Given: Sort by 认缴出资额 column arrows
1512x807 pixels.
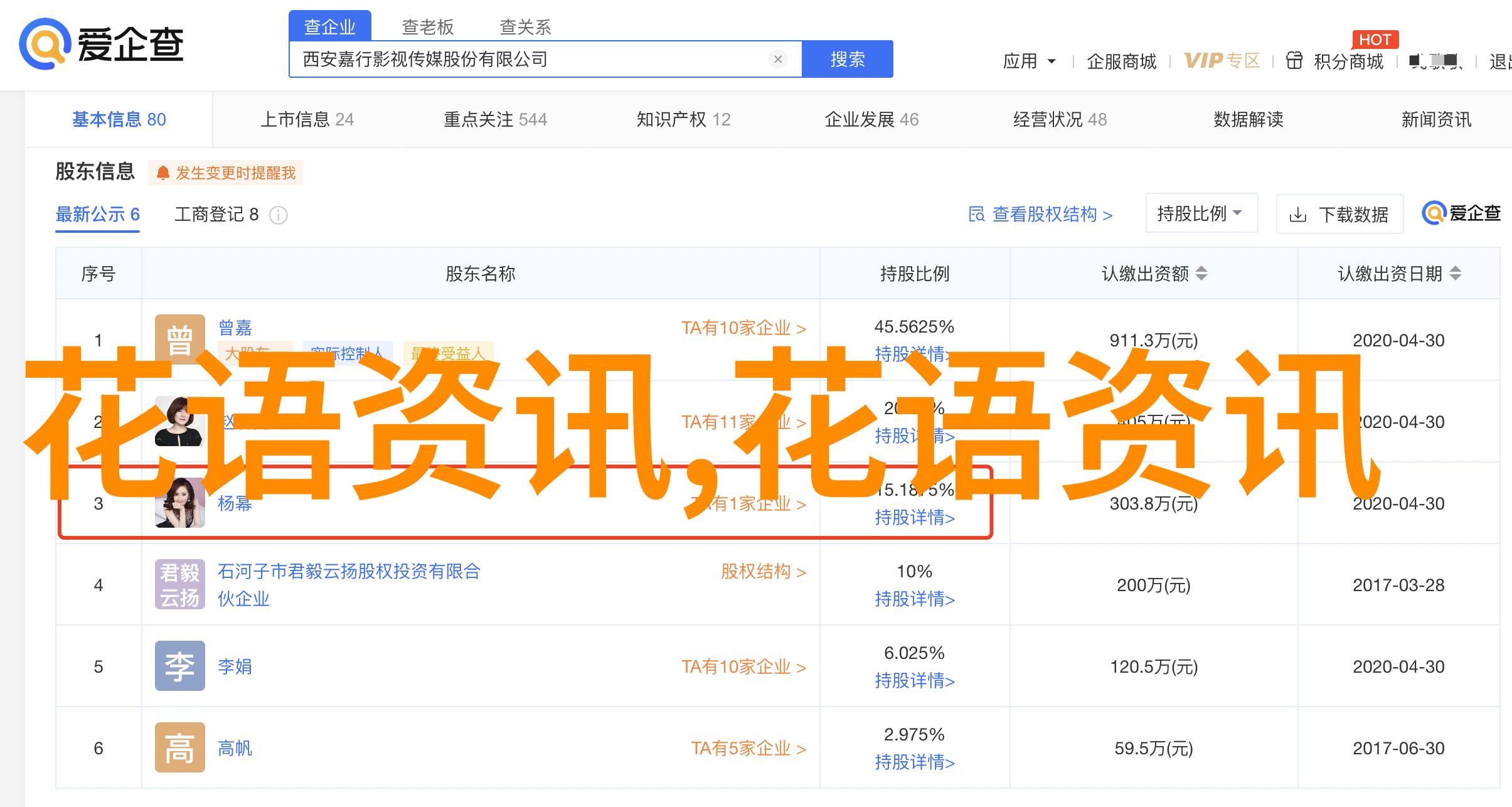Looking at the screenshot, I should [x=1201, y=273].
